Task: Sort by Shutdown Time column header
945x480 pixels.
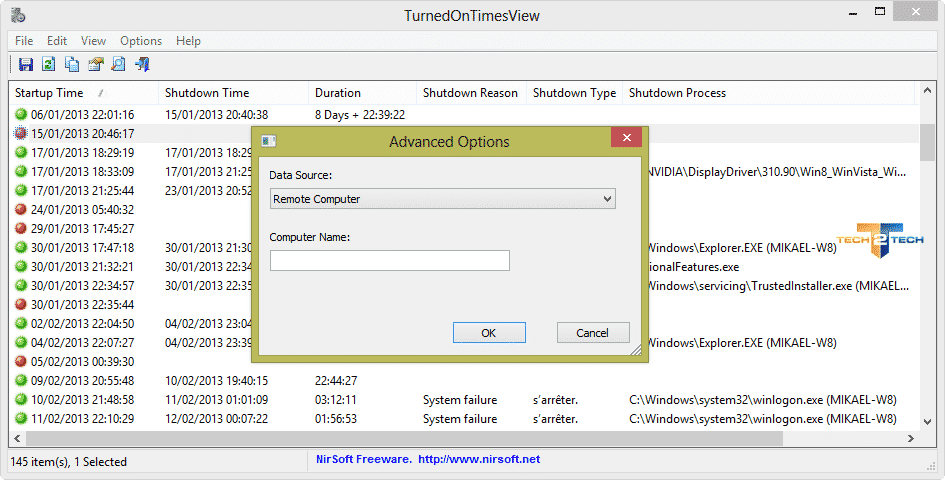Action: (234, 93)
